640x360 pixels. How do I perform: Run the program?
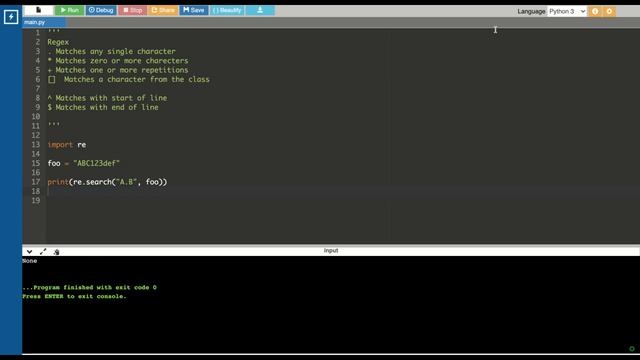tap(69, 10)
